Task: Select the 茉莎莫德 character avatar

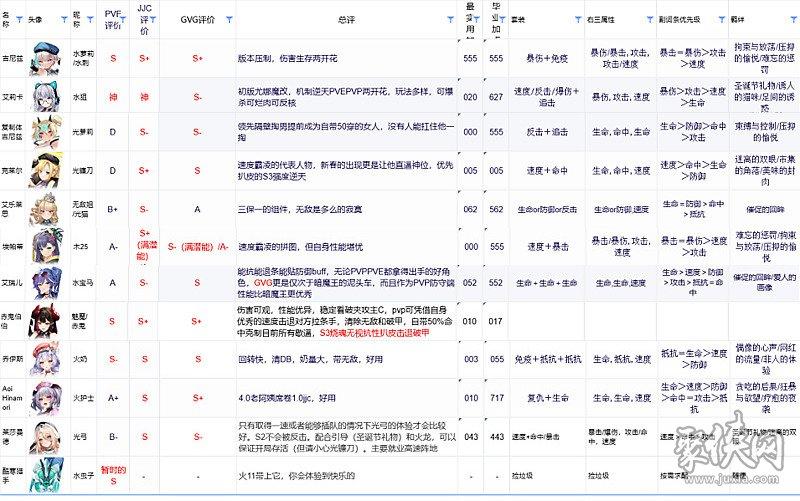Action: click(x=45, y=435)
